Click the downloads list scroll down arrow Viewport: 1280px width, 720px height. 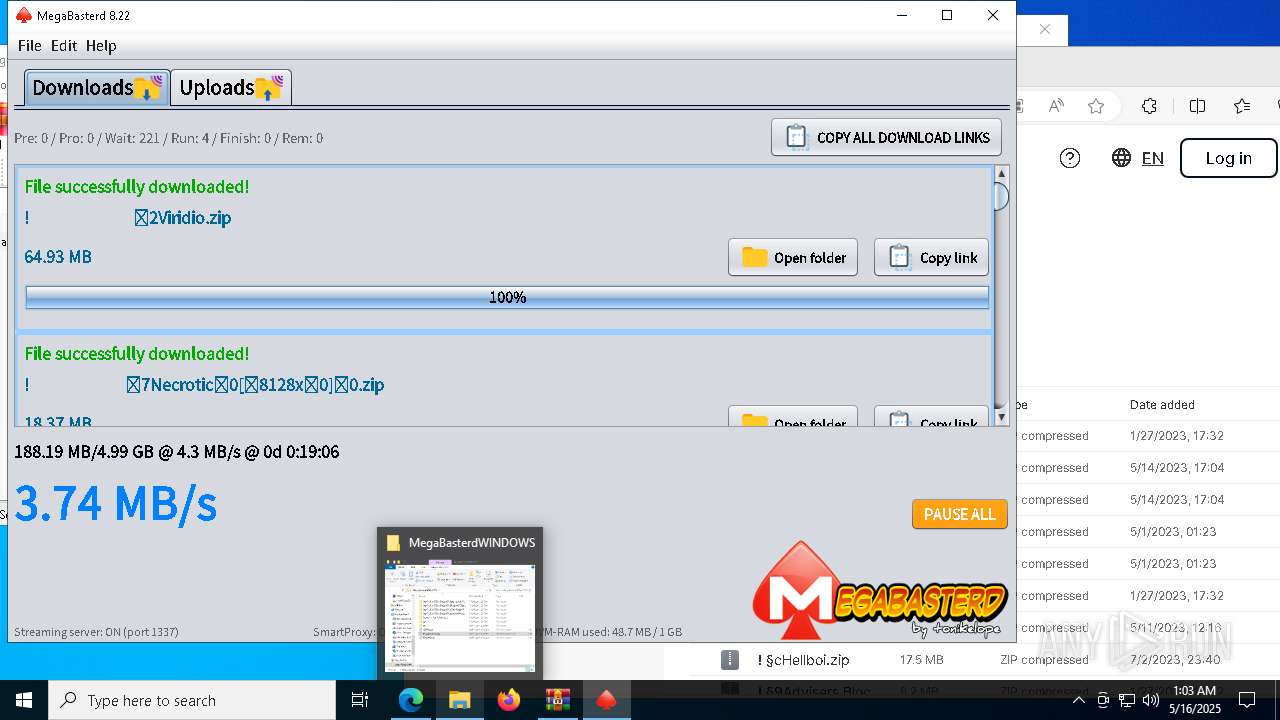pos(1001,417)
